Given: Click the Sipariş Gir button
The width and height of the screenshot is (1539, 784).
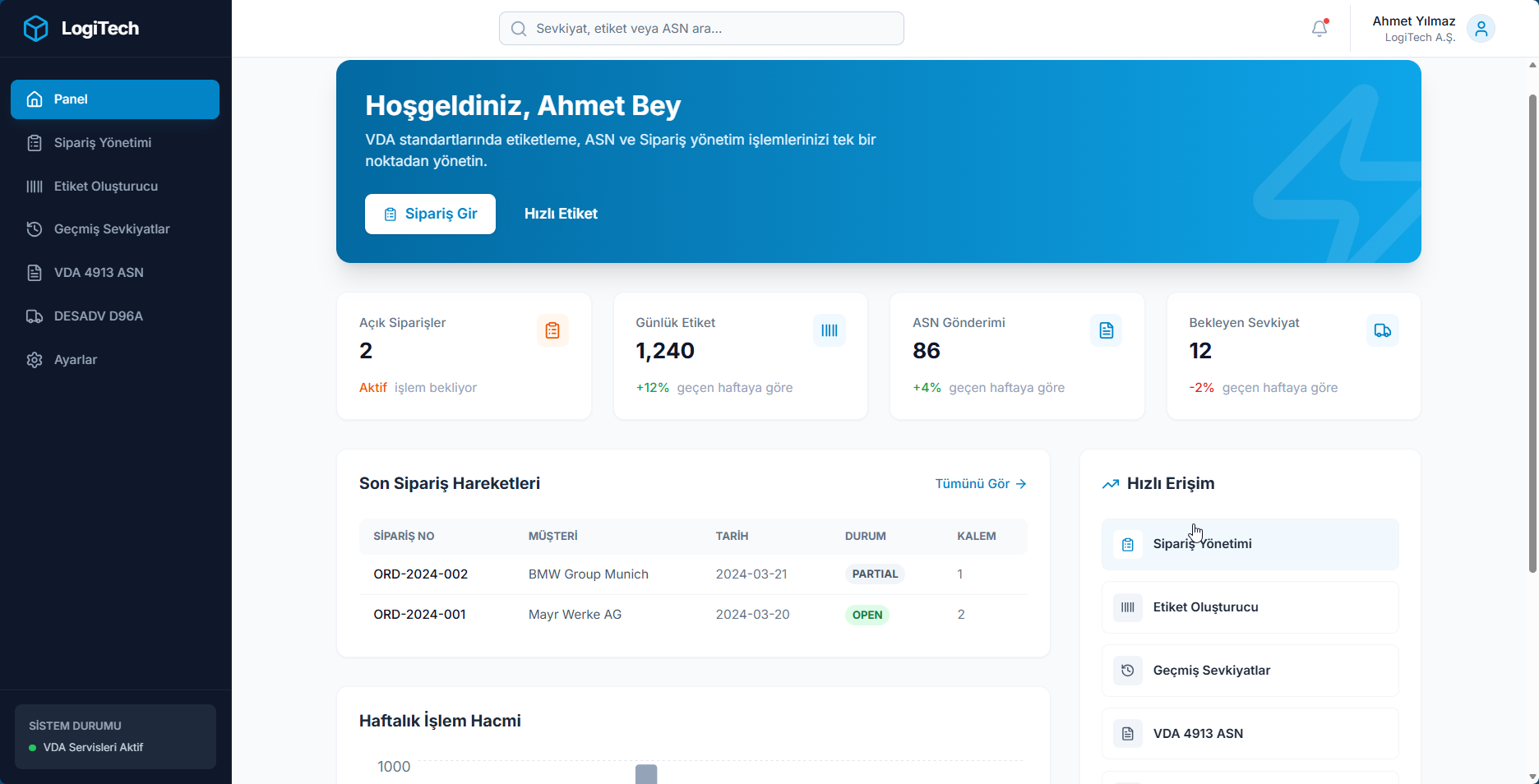Looking at the screenshot, I should [x=430, y=214].
